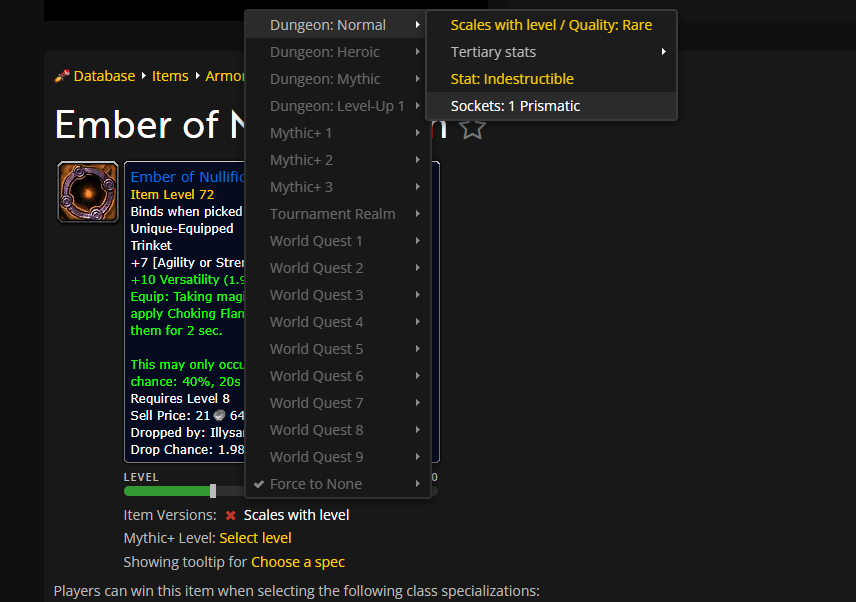Select the Mythic+ 2 menu entry

338,160
